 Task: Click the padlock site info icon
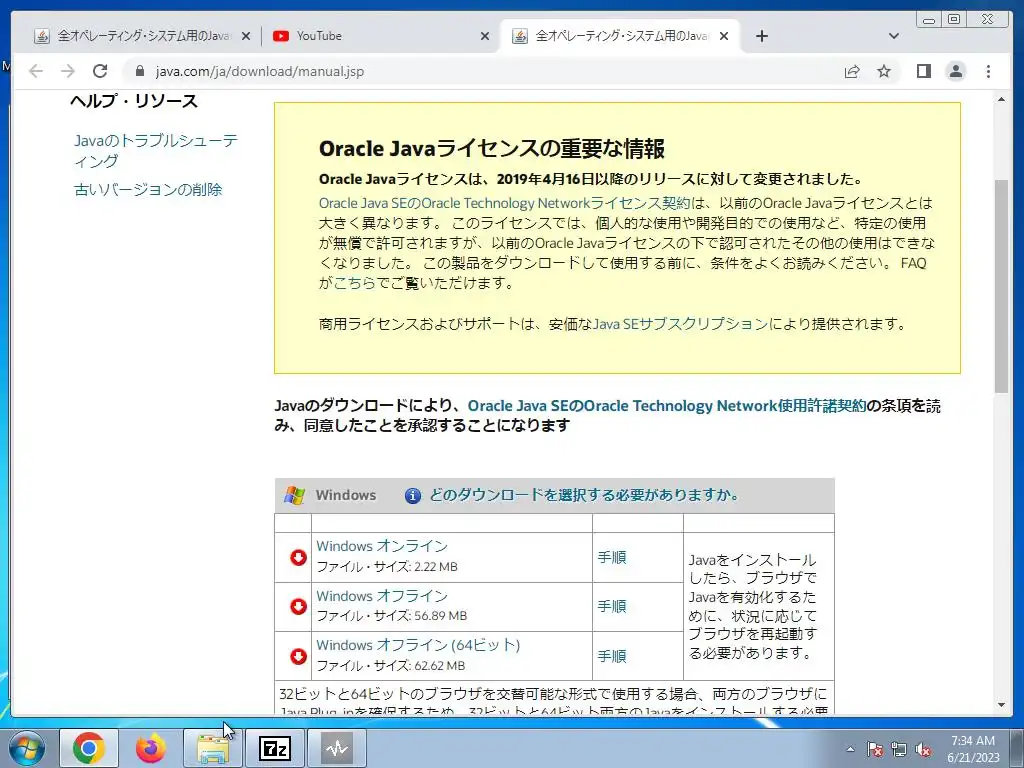[139, 71]
